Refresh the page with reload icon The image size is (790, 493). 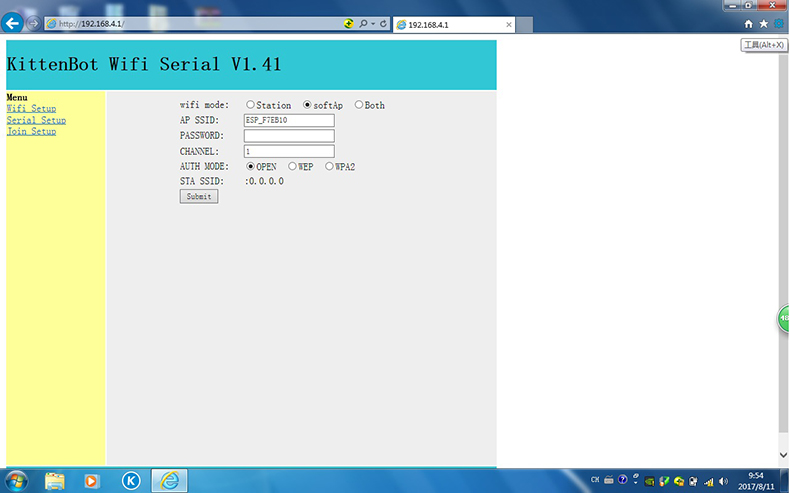click(x=383, y=24)
